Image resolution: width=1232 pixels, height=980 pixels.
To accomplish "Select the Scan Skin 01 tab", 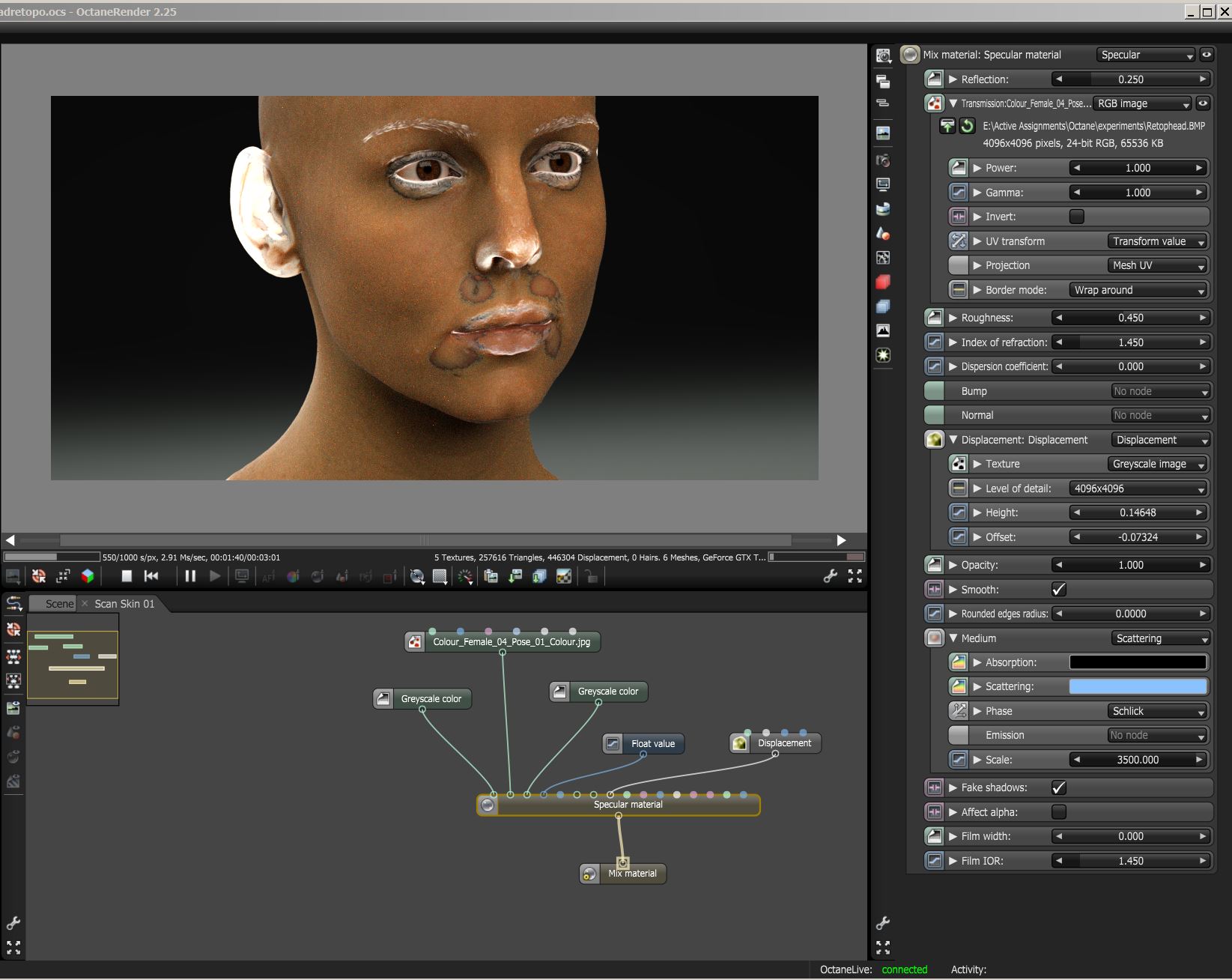I will click(124, 604).
